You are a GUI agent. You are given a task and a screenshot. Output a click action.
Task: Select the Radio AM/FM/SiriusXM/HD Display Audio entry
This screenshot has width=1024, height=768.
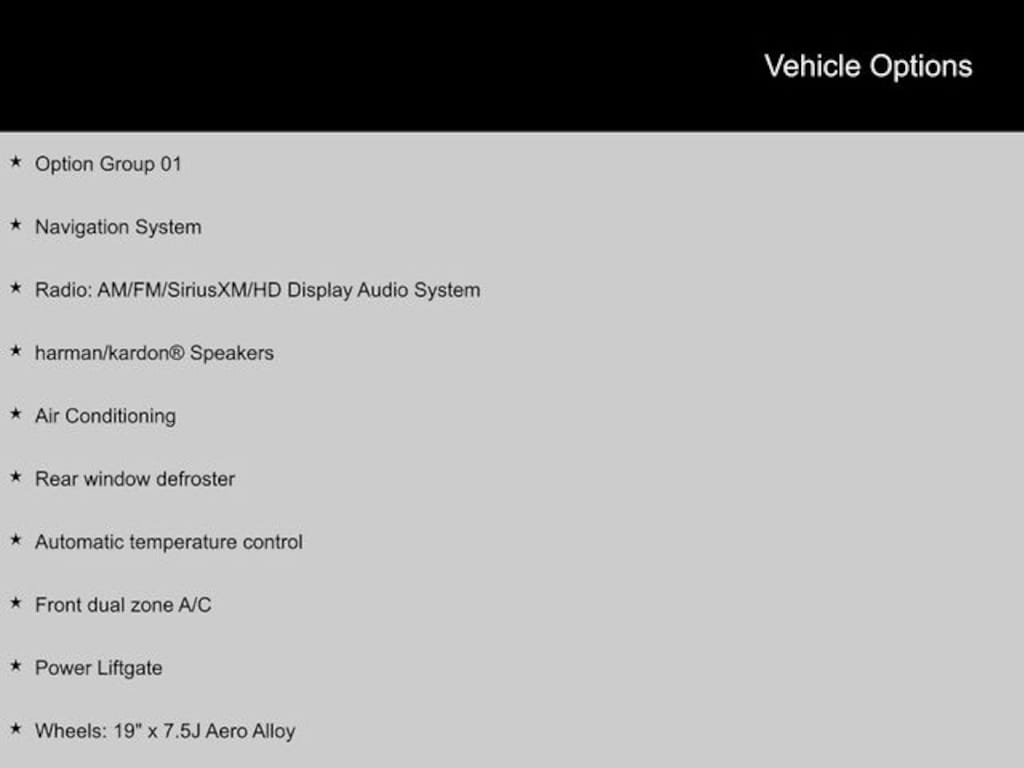tap(257, 290)
